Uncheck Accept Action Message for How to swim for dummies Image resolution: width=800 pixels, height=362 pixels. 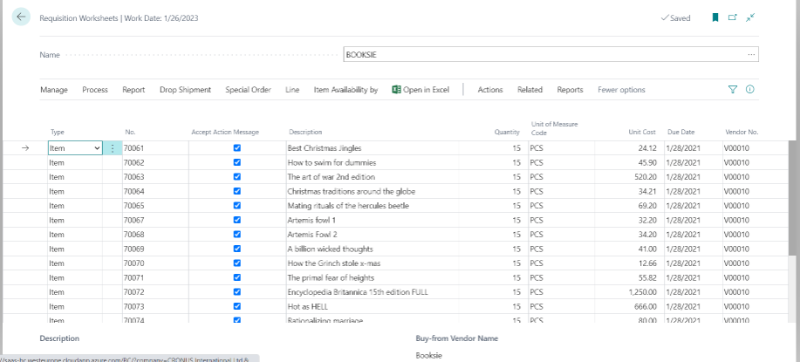pos(237,163)
